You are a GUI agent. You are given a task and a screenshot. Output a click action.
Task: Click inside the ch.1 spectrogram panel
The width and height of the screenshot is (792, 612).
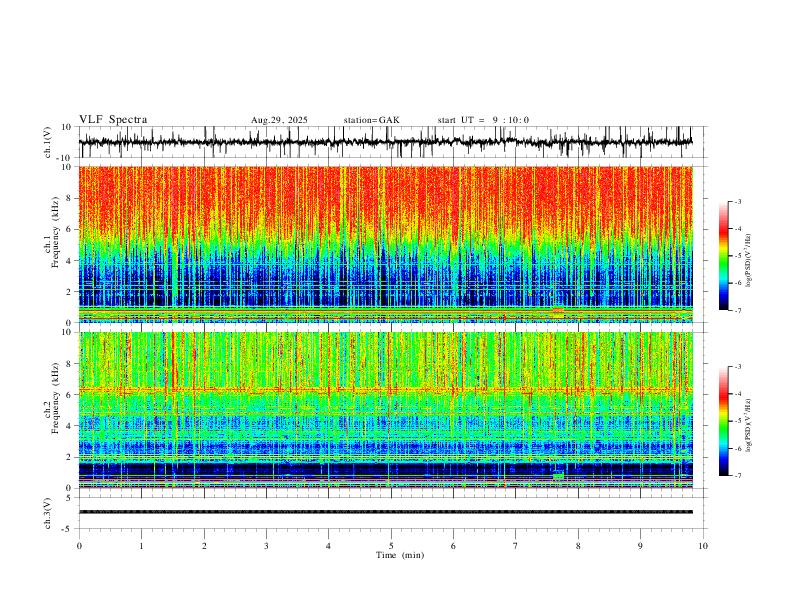(386, 244)
